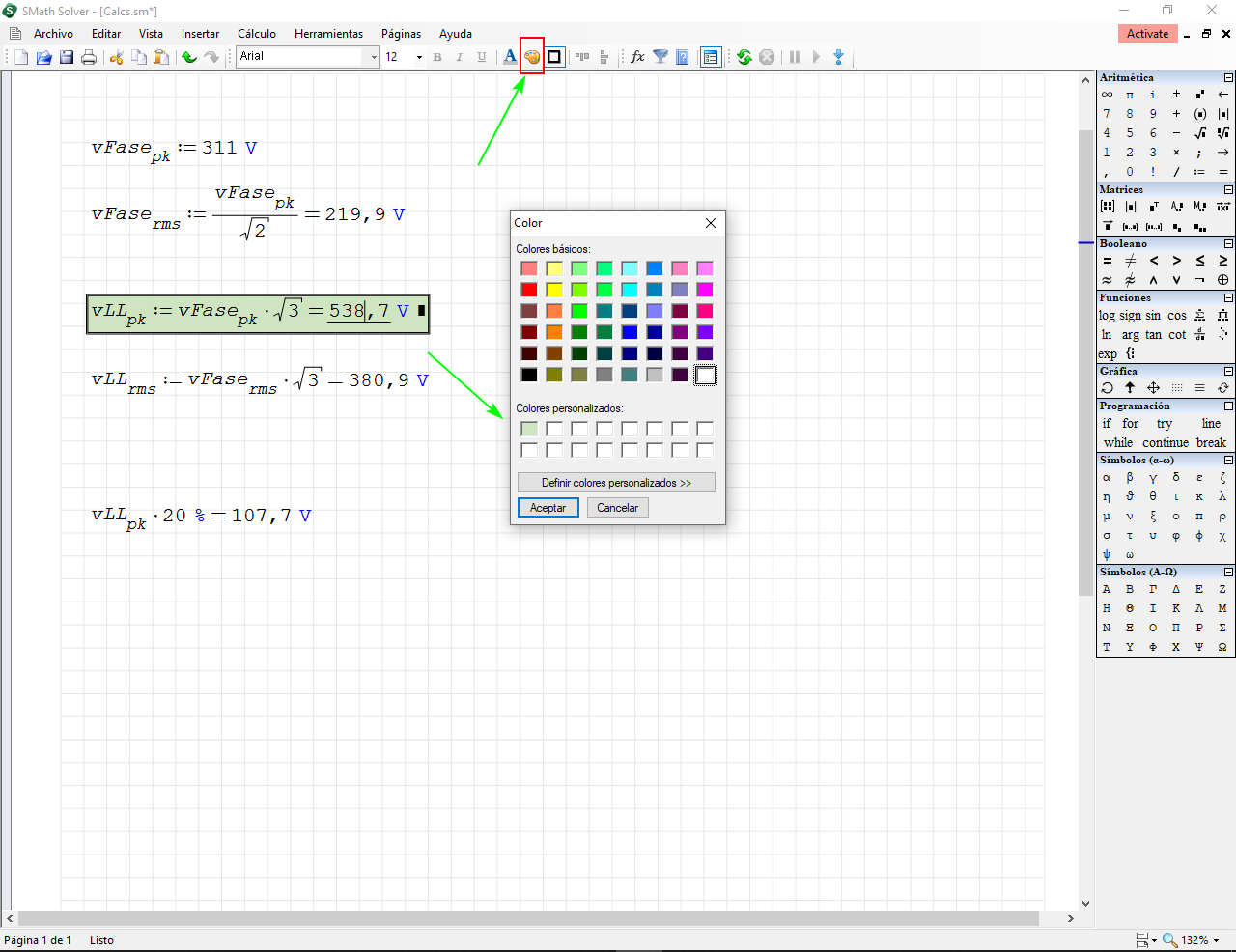Toggle Bold text formatting
Image resolution: width=1236 pixels, height=952 pixels.
437,57
